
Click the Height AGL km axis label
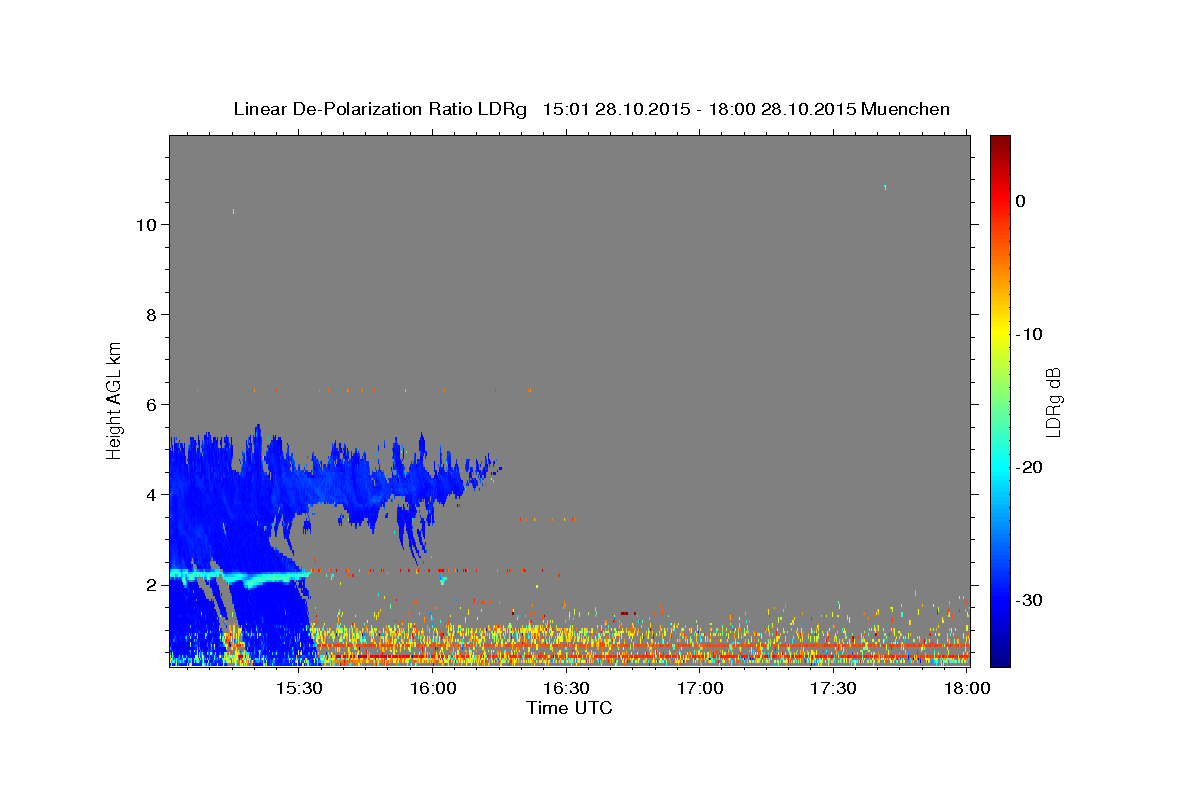pyautogui.click(x=115, y=399)
